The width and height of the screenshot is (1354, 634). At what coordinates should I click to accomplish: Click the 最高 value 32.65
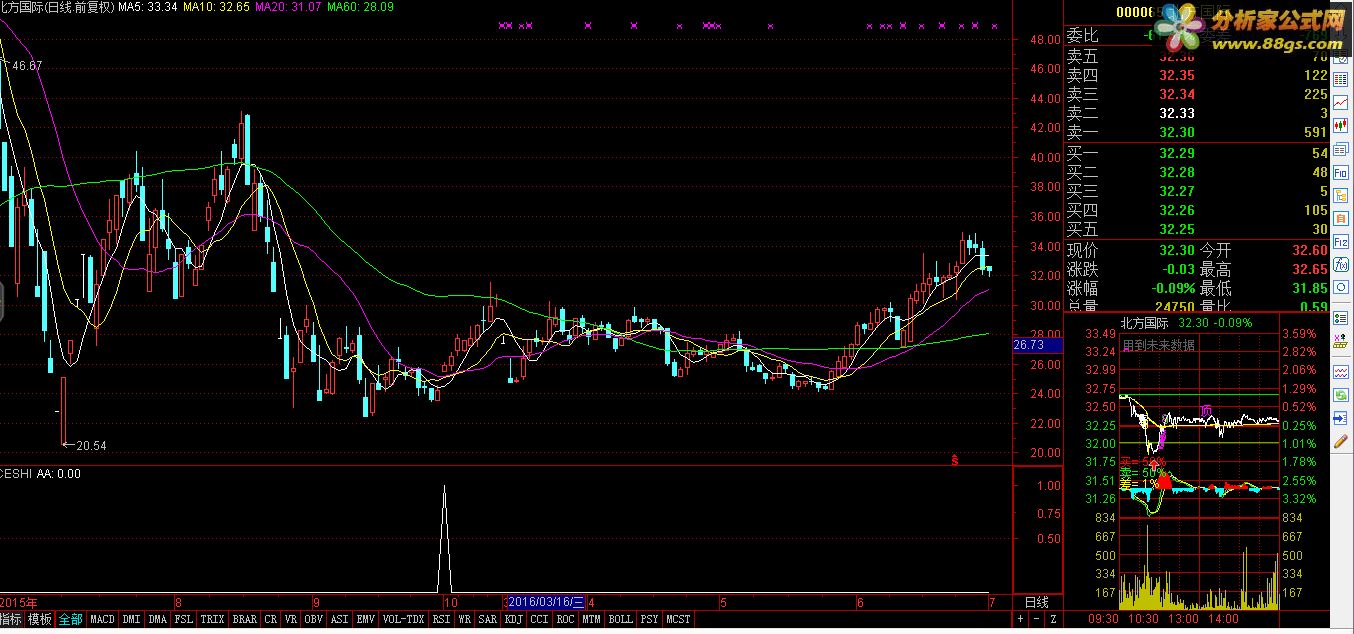[x=1310, y=270]
